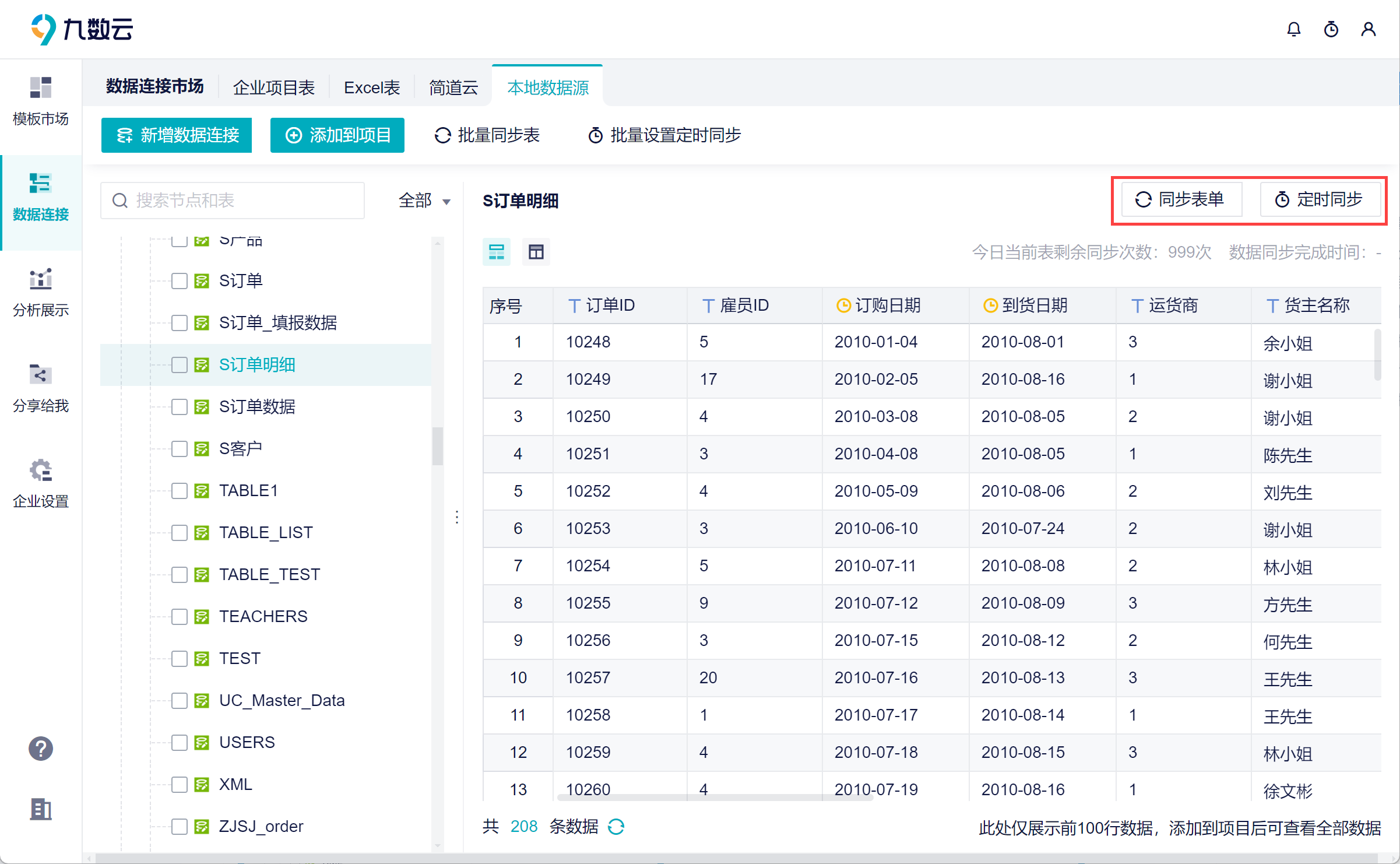Tick the TEACHERS table checkbox
Screen dimensions: 1400x864
point(180,617)
